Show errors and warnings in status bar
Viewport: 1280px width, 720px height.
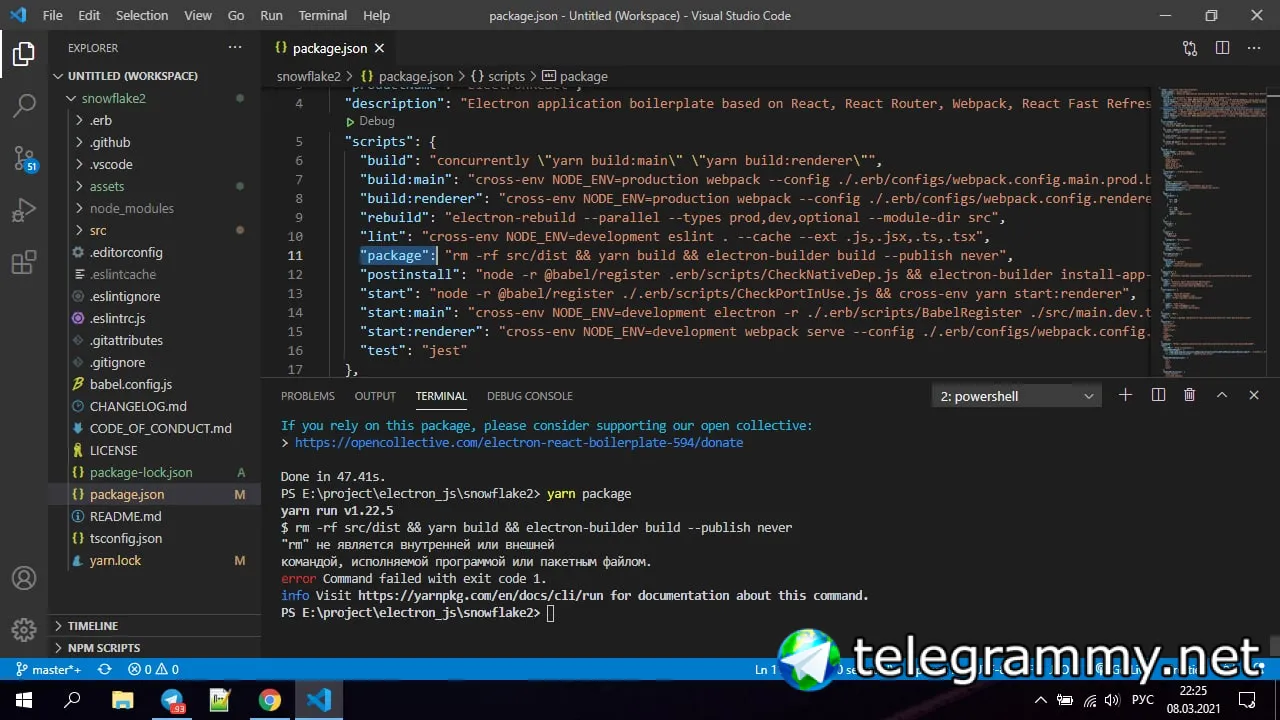coord(153,670)
